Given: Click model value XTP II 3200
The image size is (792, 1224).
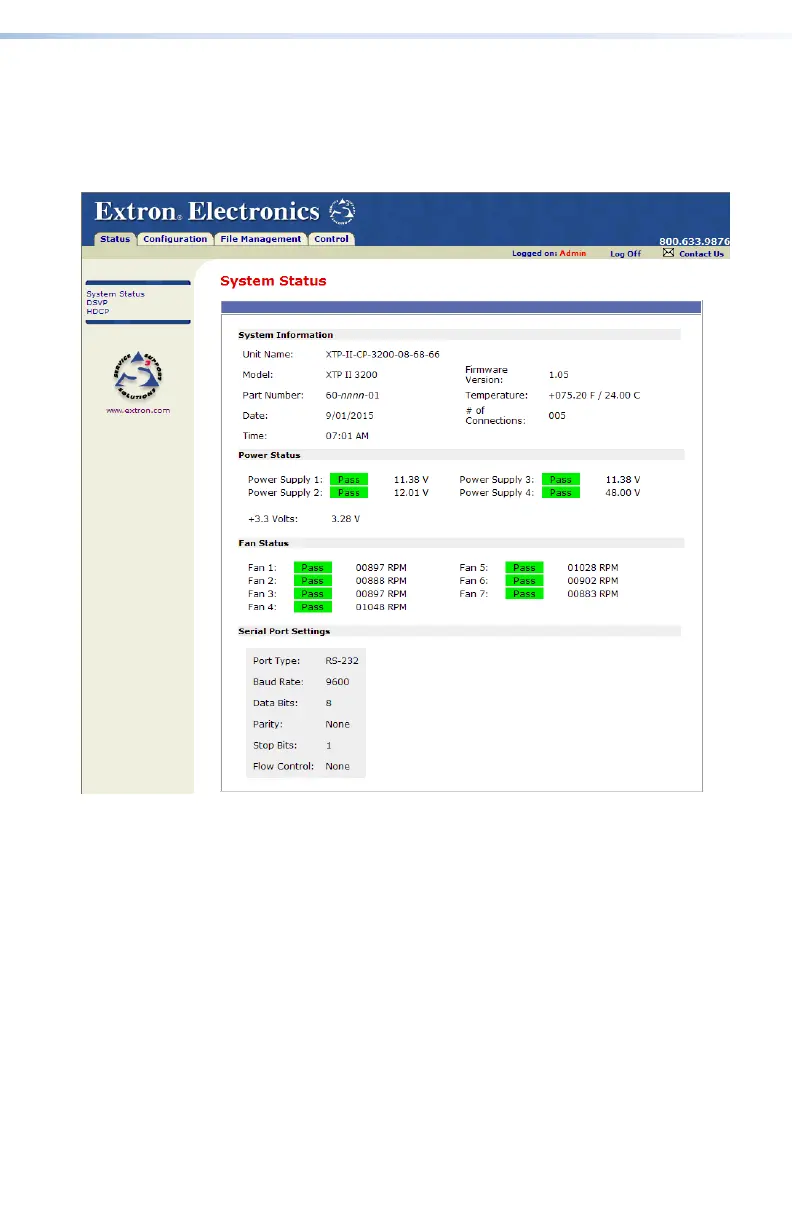Looking at the screenshot, I should (x=351, y=375).
